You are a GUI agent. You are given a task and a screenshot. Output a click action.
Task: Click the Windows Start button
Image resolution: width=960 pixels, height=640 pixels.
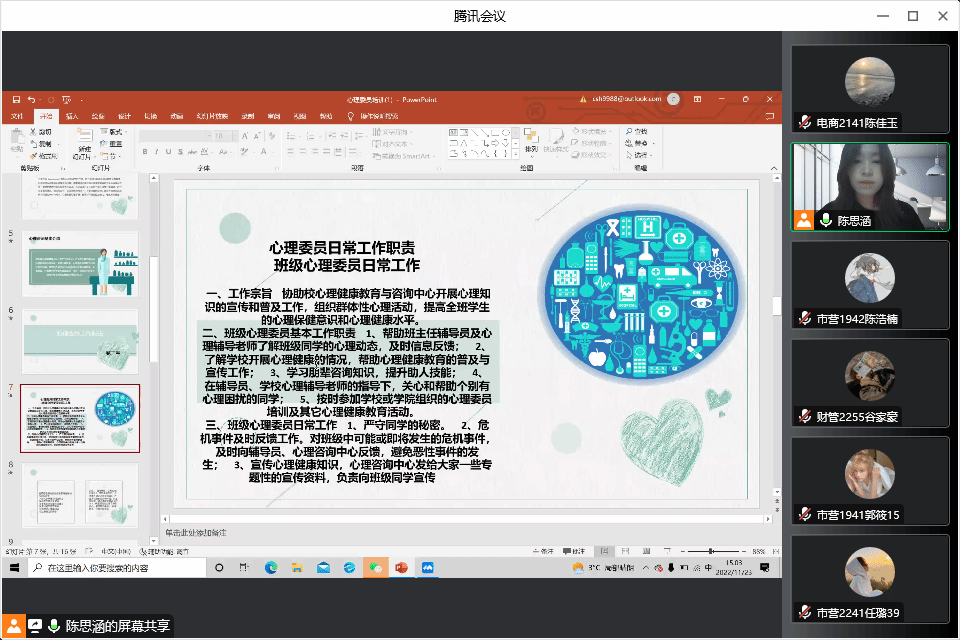15,567
